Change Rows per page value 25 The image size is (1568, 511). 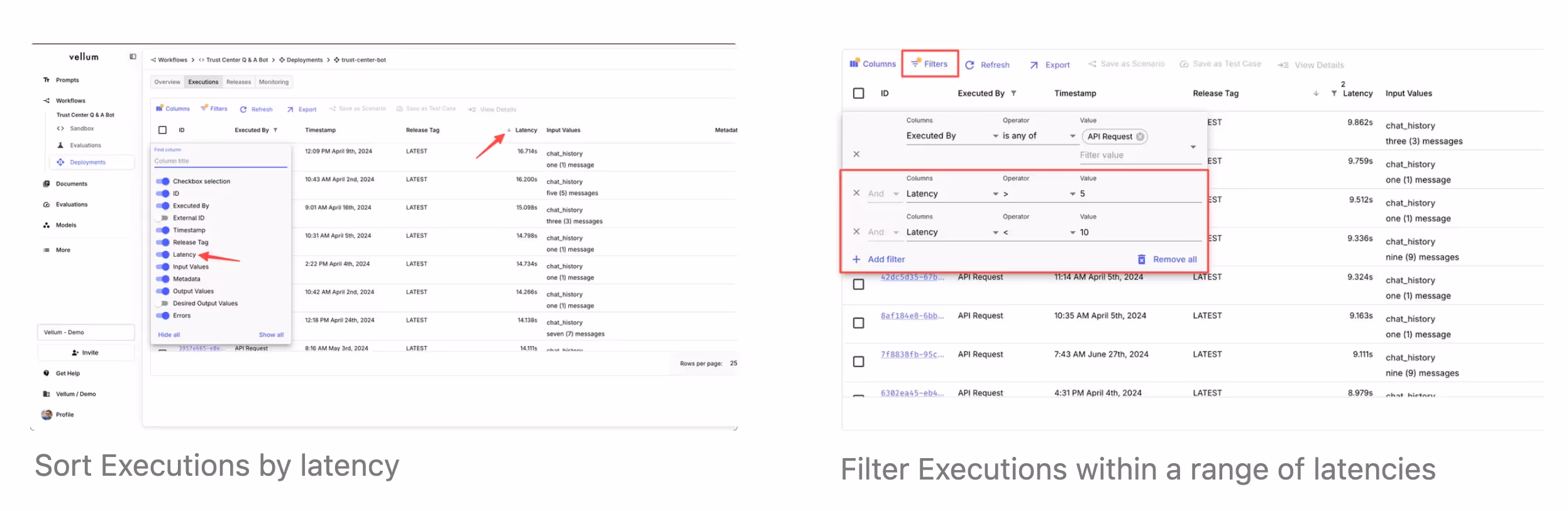click(734, 363)
